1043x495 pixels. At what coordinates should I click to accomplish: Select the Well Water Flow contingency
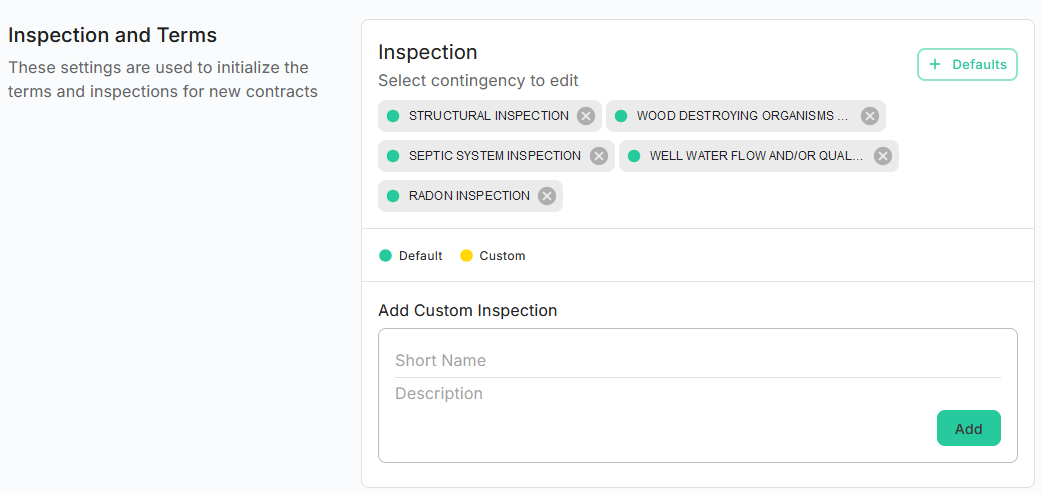coord(755,156)
